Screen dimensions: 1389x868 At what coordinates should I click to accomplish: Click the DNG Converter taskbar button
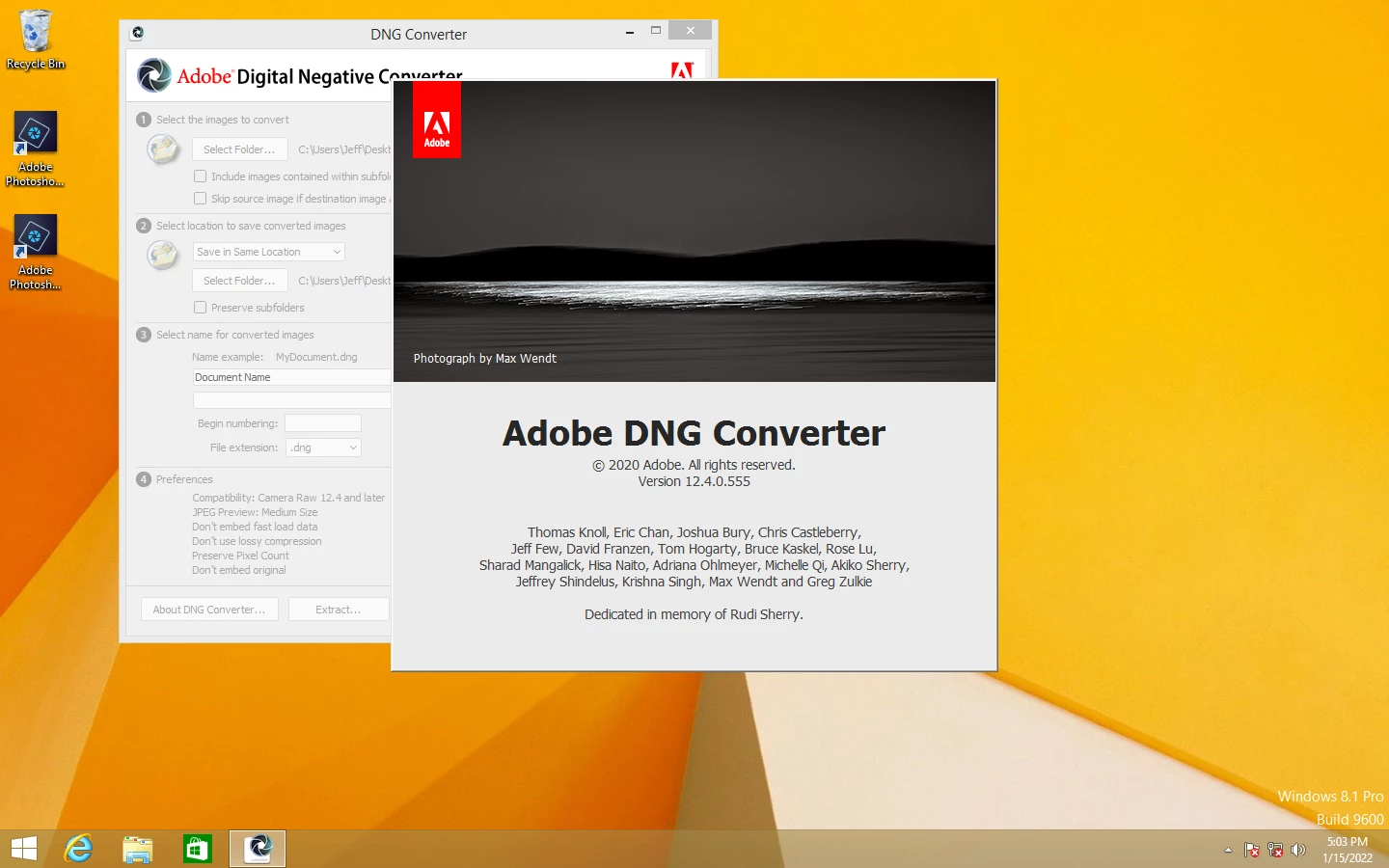pos(258,849)
